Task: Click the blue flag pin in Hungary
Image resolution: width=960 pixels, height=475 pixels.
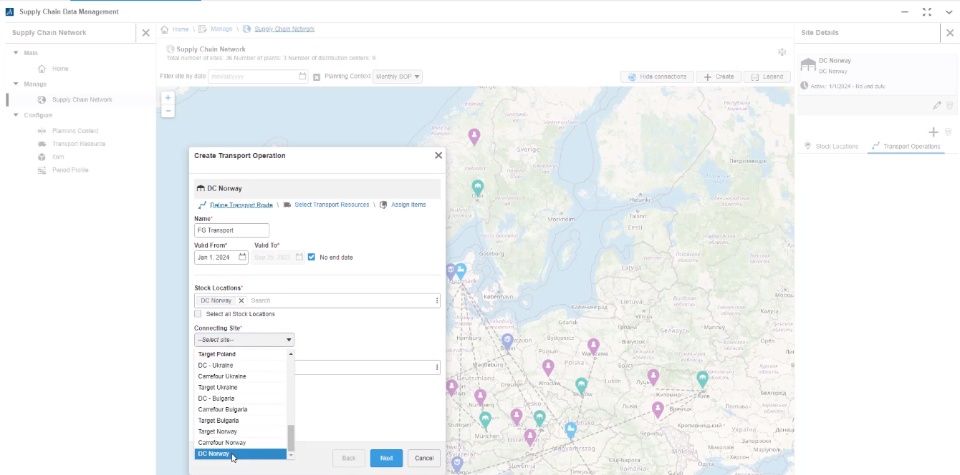Action: point(571,430)
